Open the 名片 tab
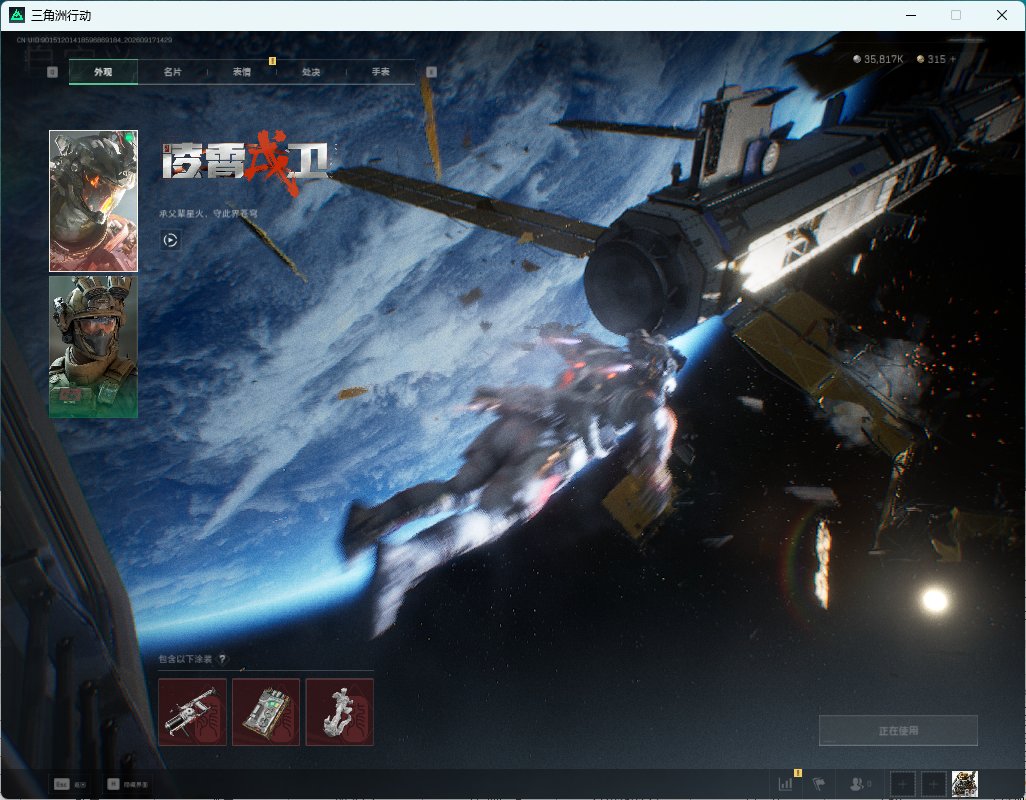Image resolution: width=1026 pixels, height=800 pixels. (173, 72)
